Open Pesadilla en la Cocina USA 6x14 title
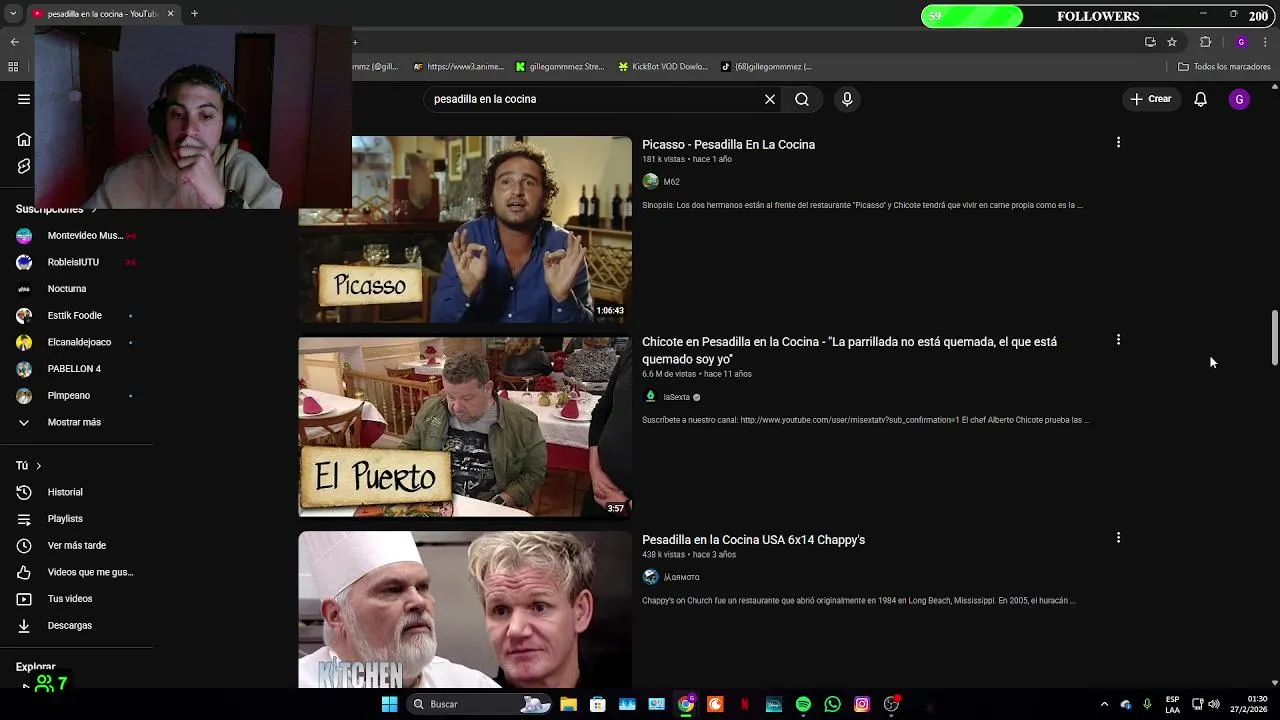The image size is (1280, 720). [753, 539]
